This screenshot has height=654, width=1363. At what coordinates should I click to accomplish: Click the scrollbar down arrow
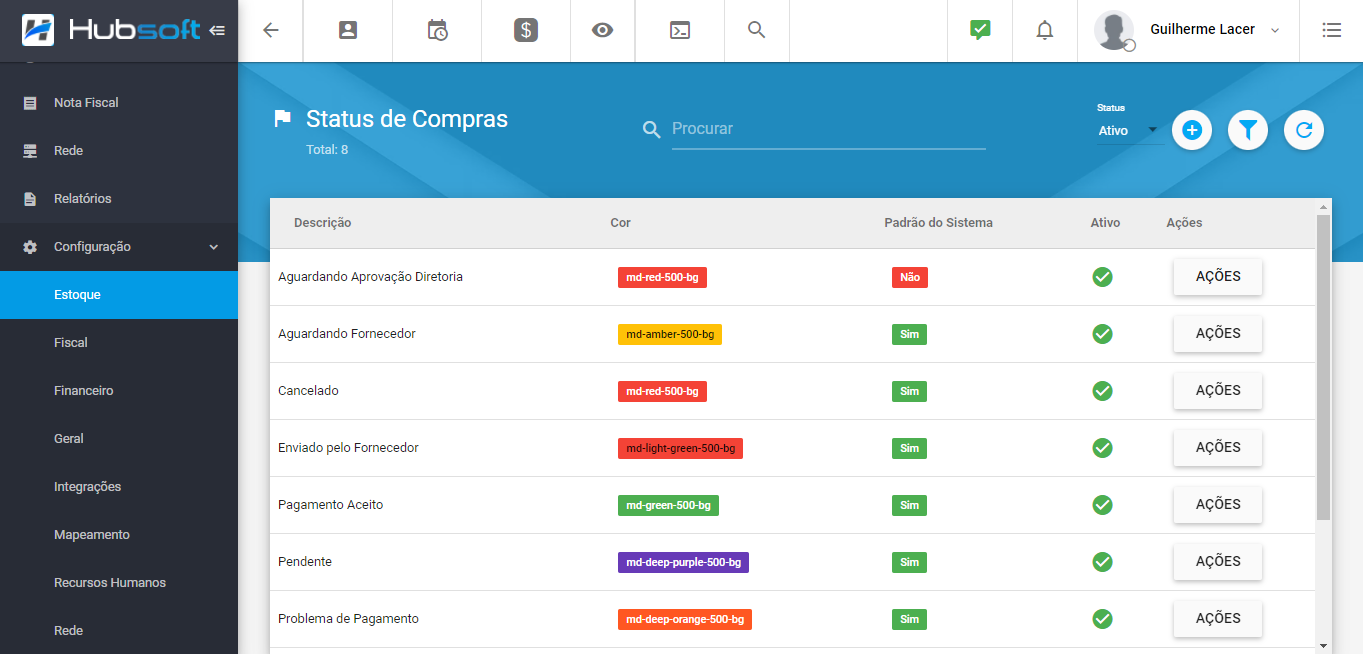click(x=1323, y=646)
